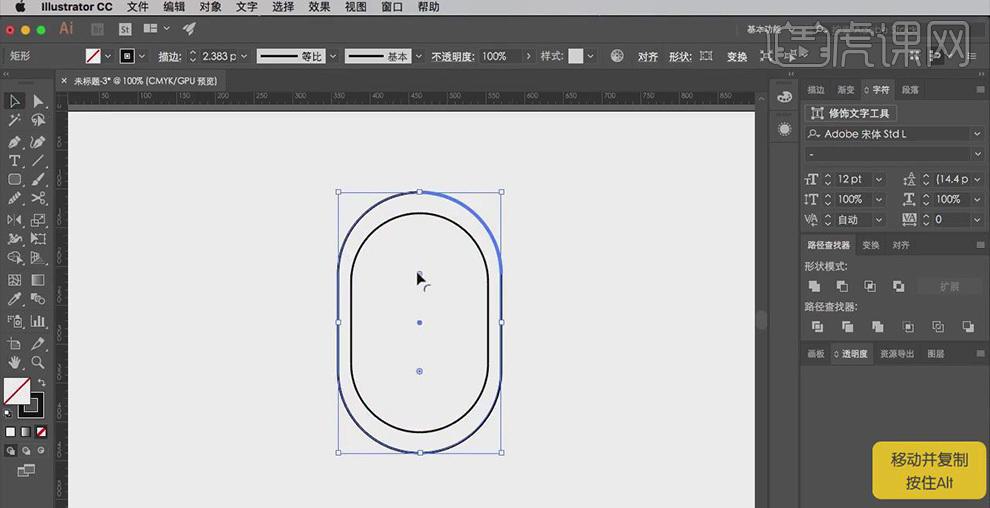Click the Unite shape mode icon
This screenshot has height=508, width=990.
(815, 286)
